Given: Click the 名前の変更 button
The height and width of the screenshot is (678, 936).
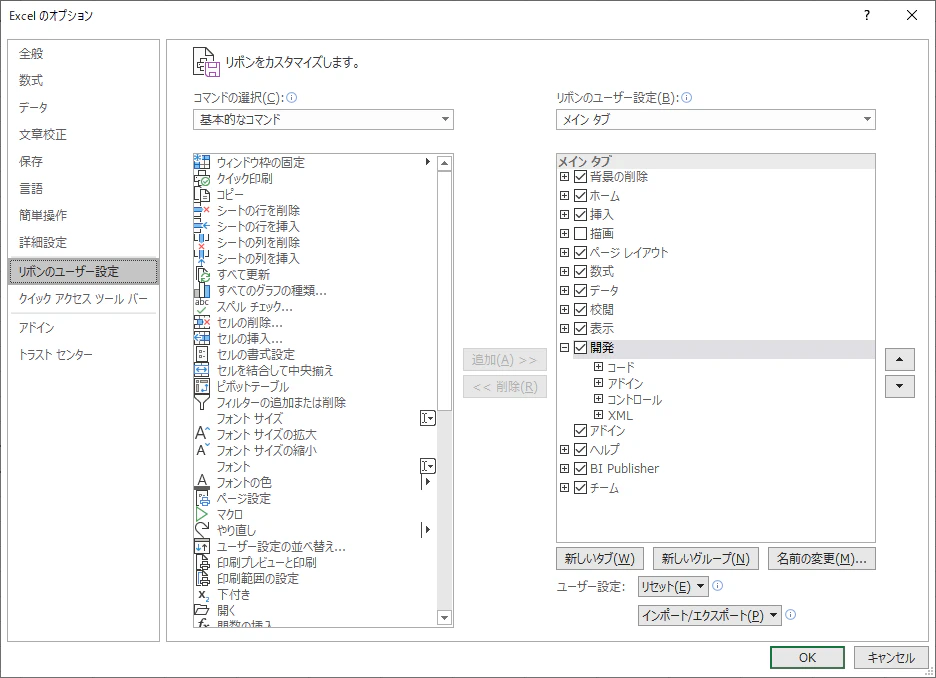Looking at the screenshot, I should point(822,559).
